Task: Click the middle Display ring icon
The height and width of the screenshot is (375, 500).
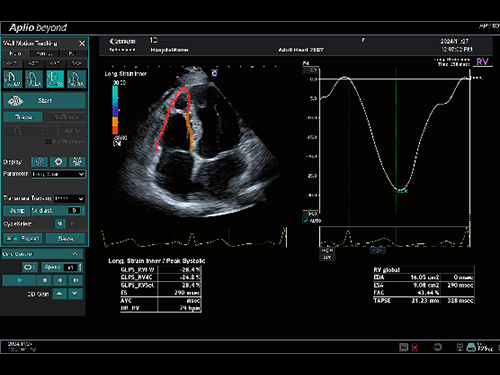Action: point(58,162)
